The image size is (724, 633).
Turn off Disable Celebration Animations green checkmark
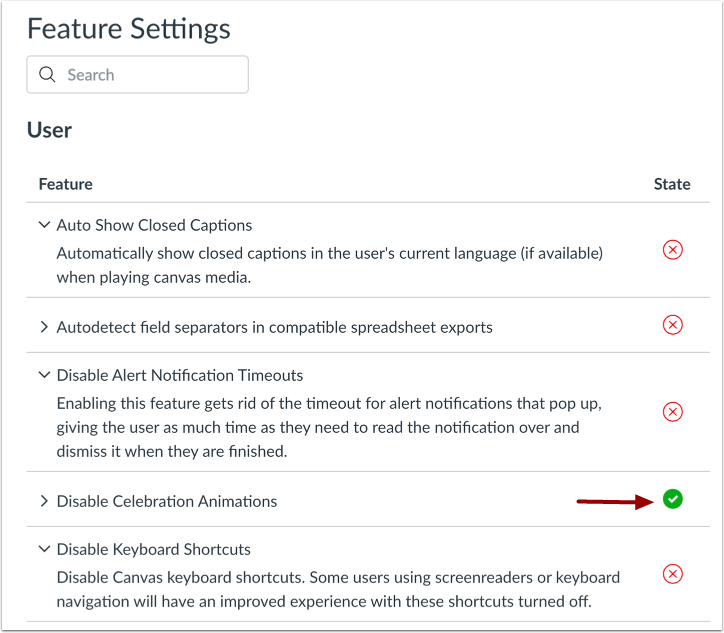click(673, 499)
